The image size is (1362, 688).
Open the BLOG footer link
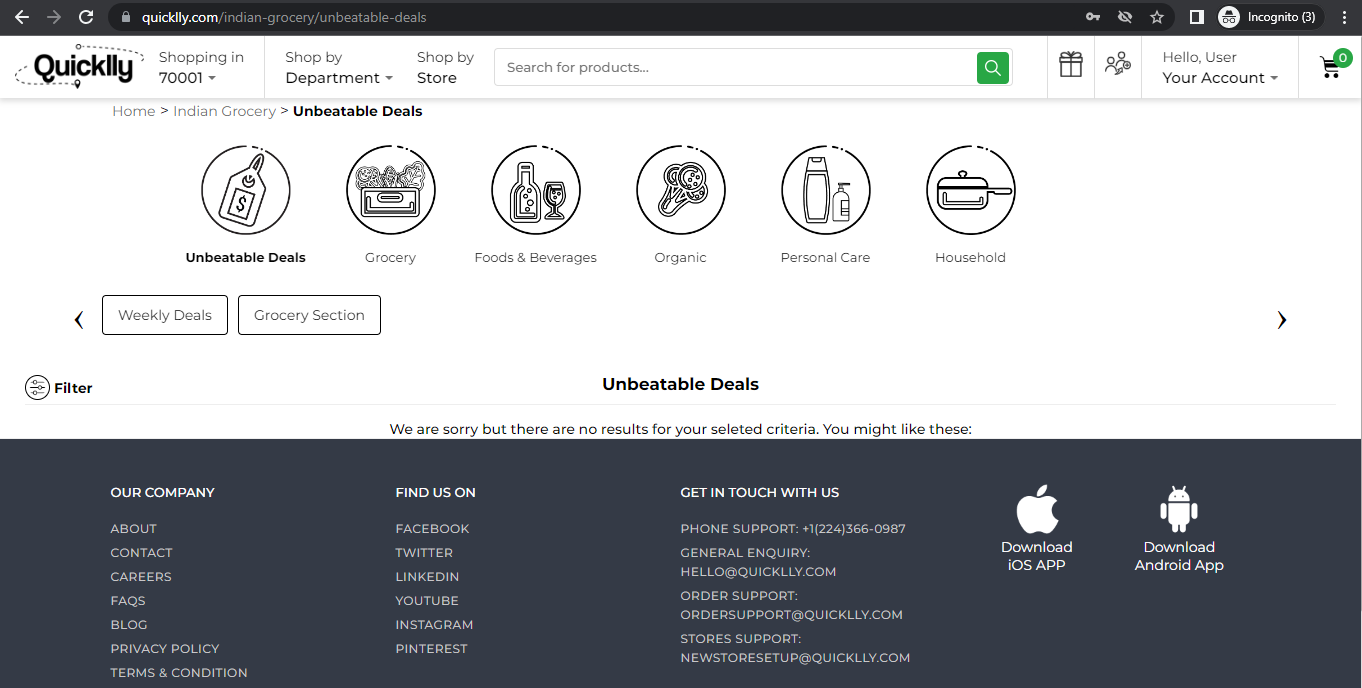point(129,625)
